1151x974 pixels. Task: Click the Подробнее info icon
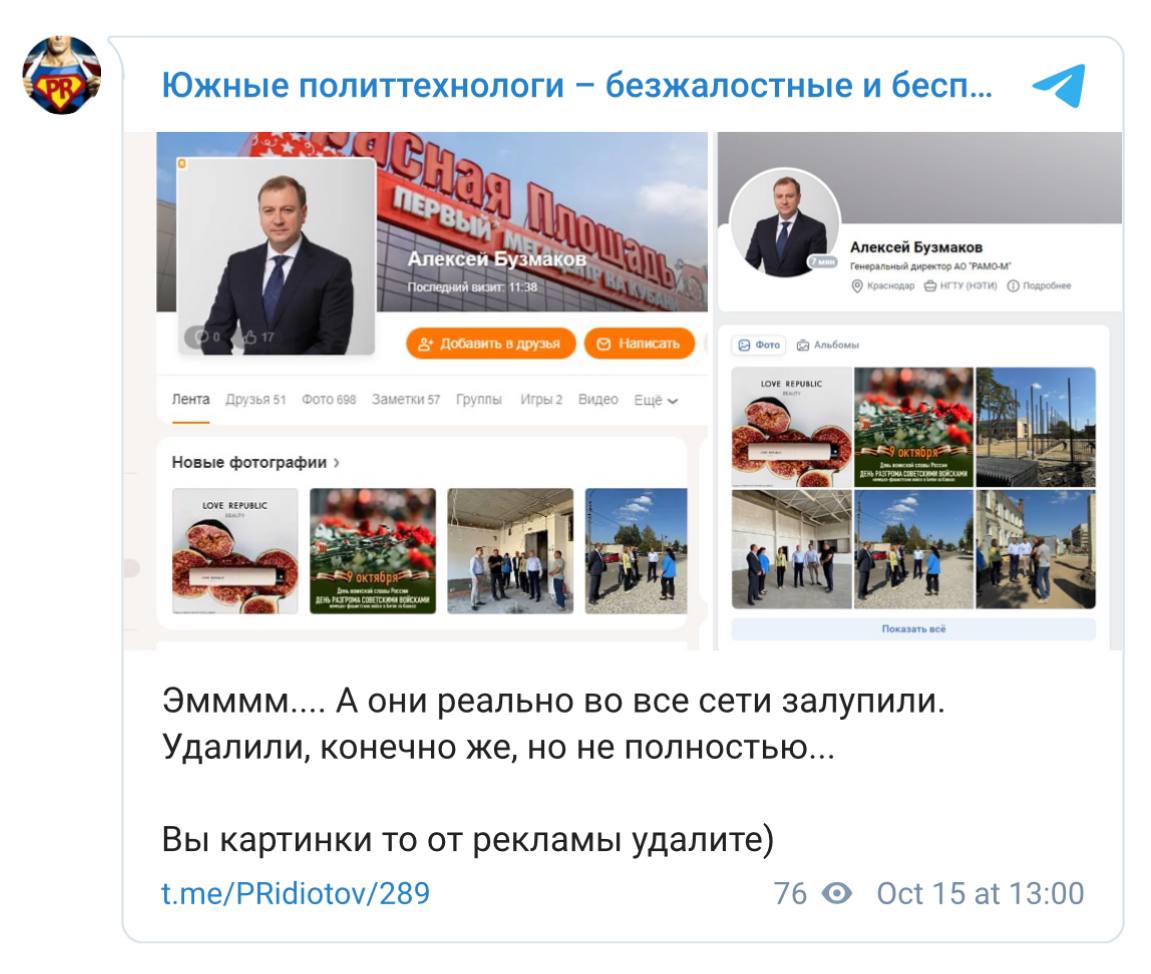1013,286
